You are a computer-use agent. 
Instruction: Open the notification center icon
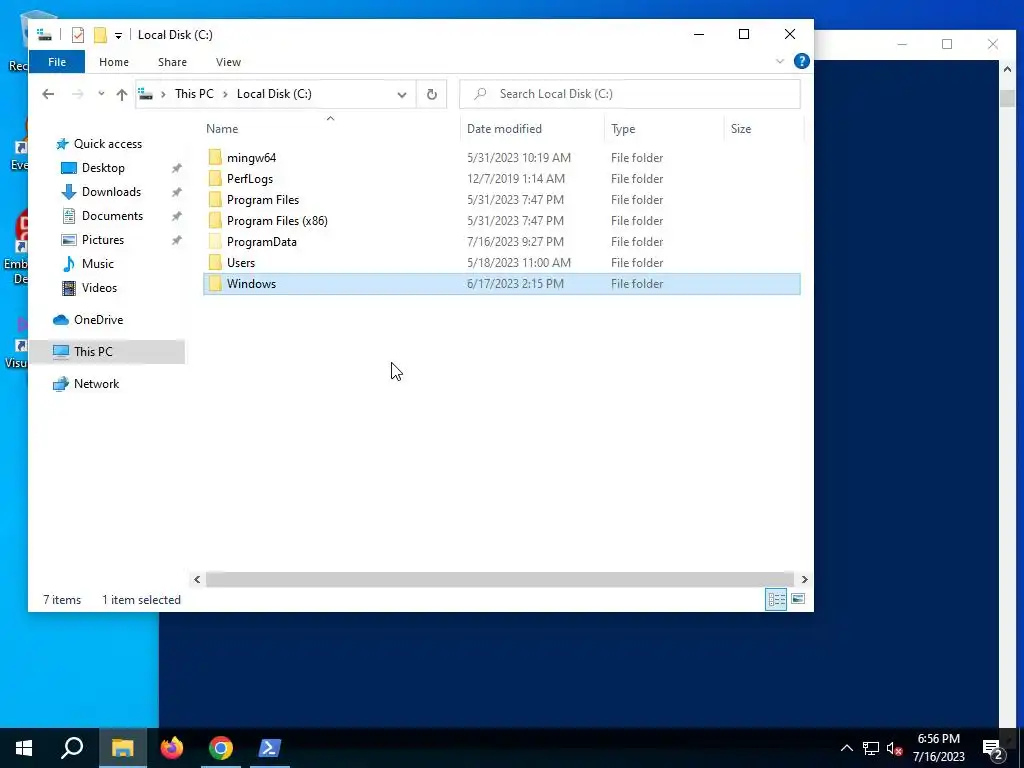993,749
